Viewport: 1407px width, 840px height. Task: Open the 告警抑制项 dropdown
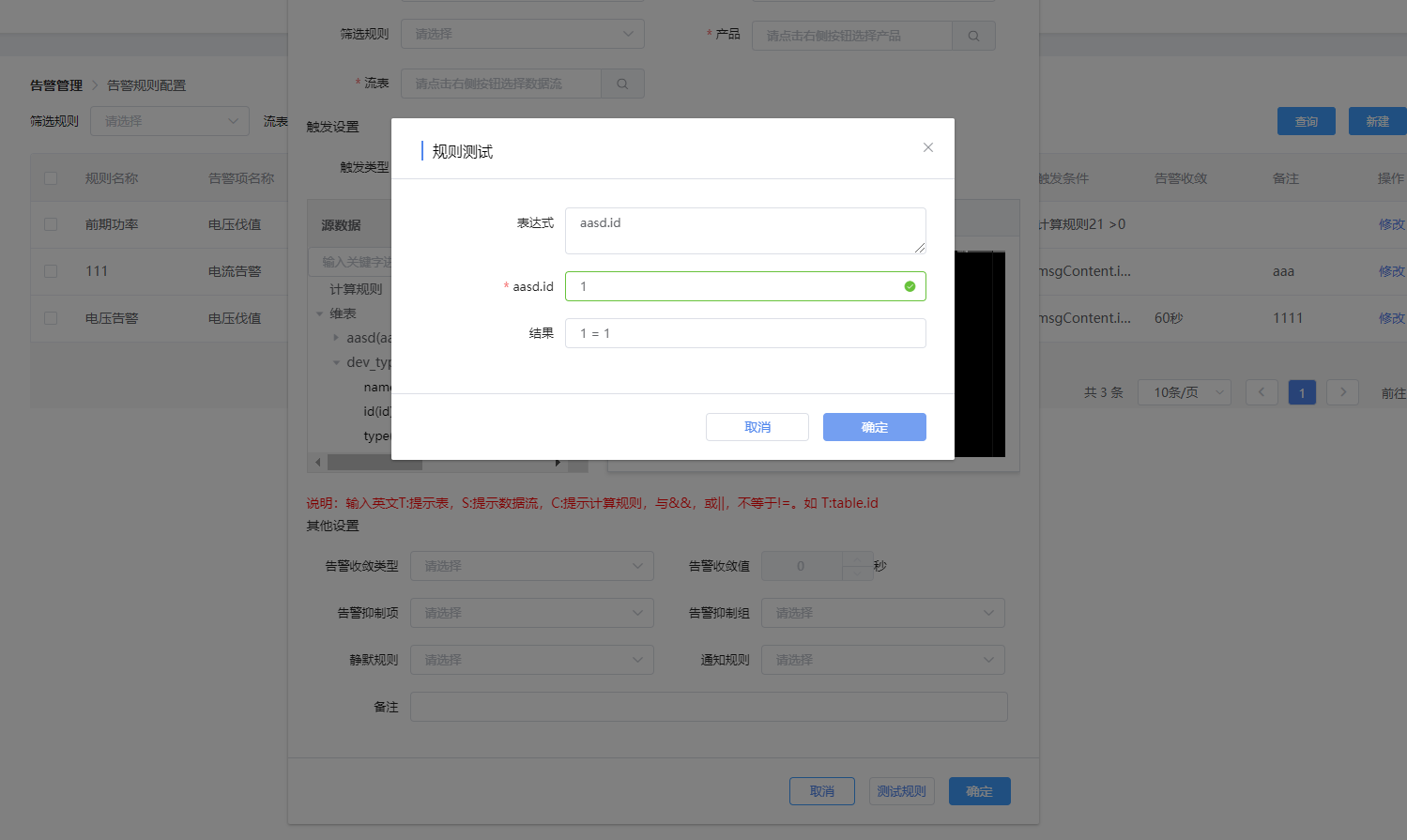click(532, 613)
